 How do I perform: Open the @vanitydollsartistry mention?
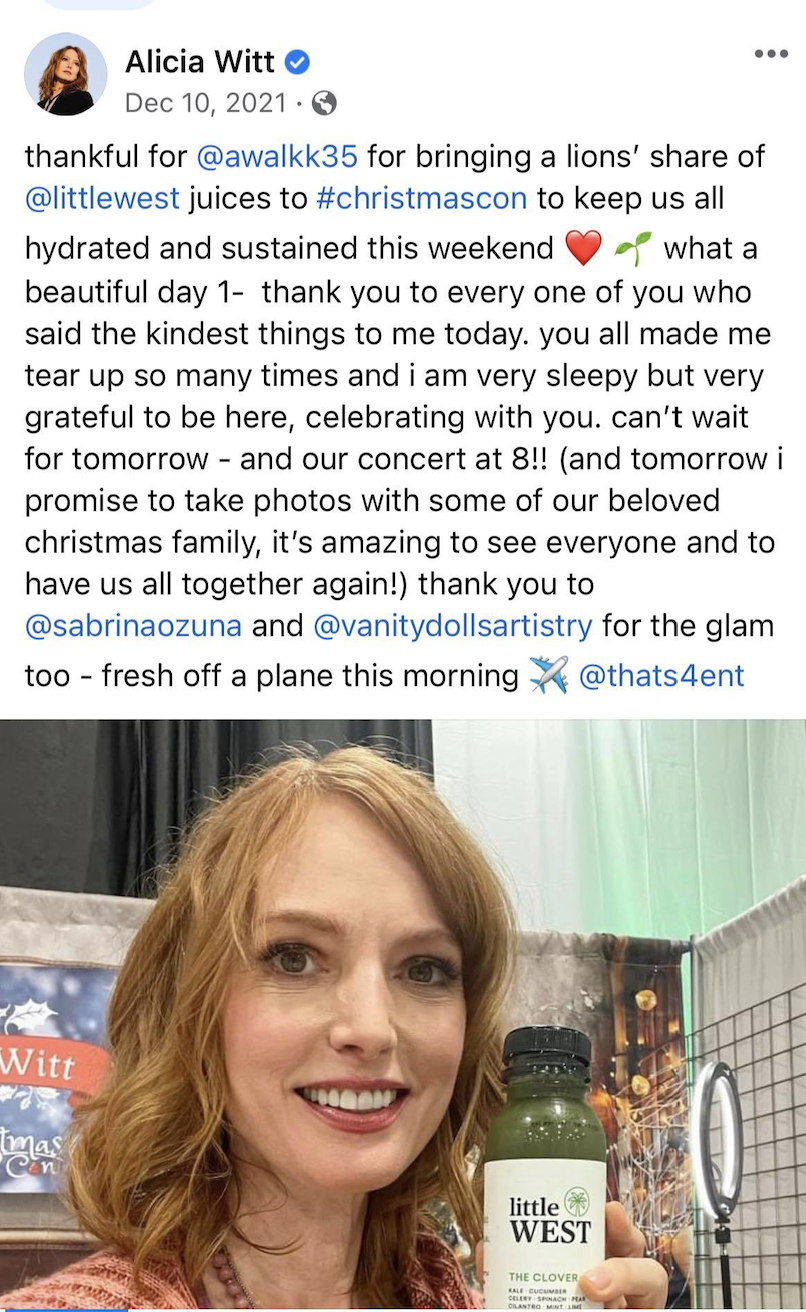coord(453,626)
